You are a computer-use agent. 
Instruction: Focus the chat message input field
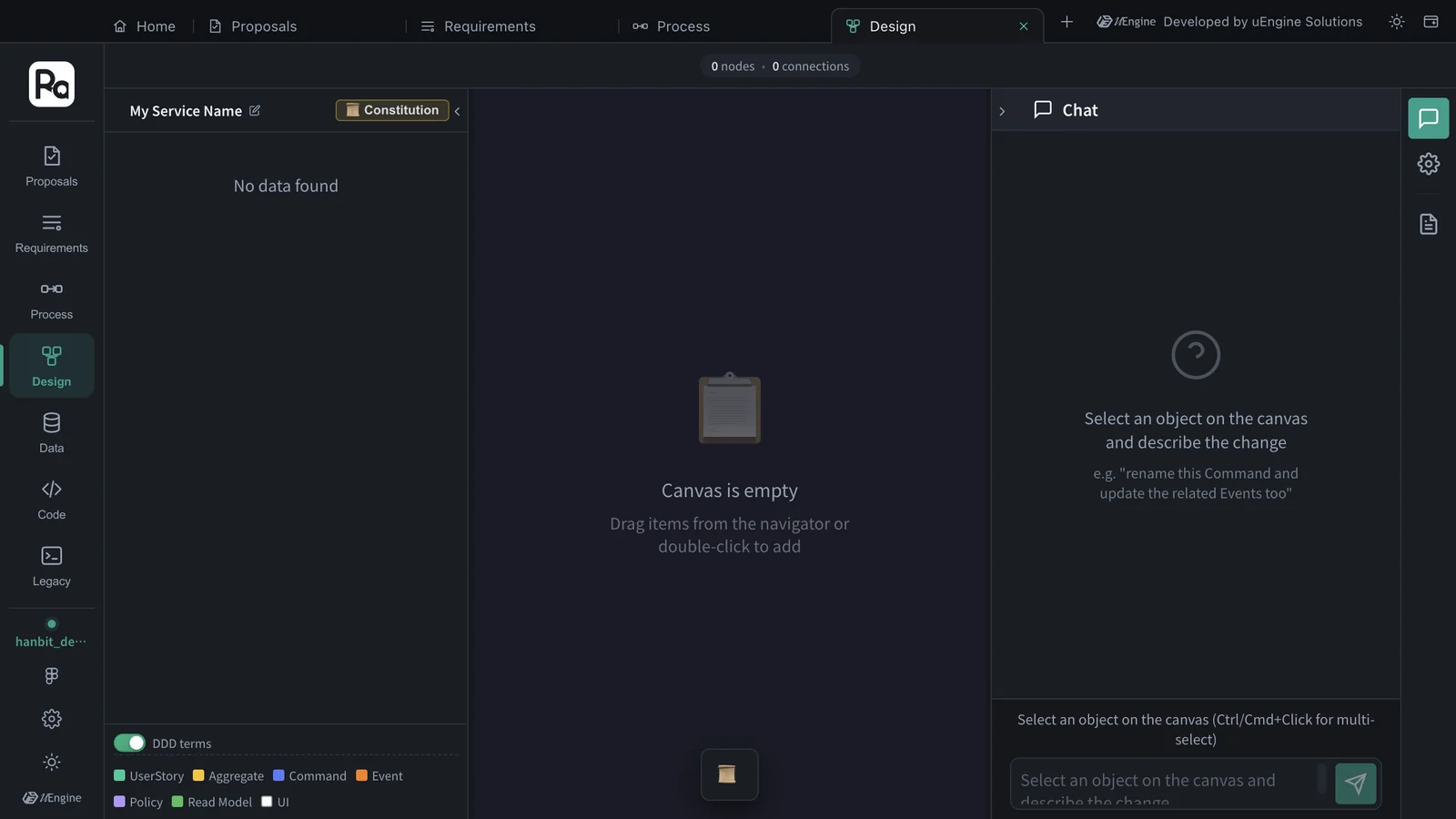pyautogui.click(x=1168, y=784)
